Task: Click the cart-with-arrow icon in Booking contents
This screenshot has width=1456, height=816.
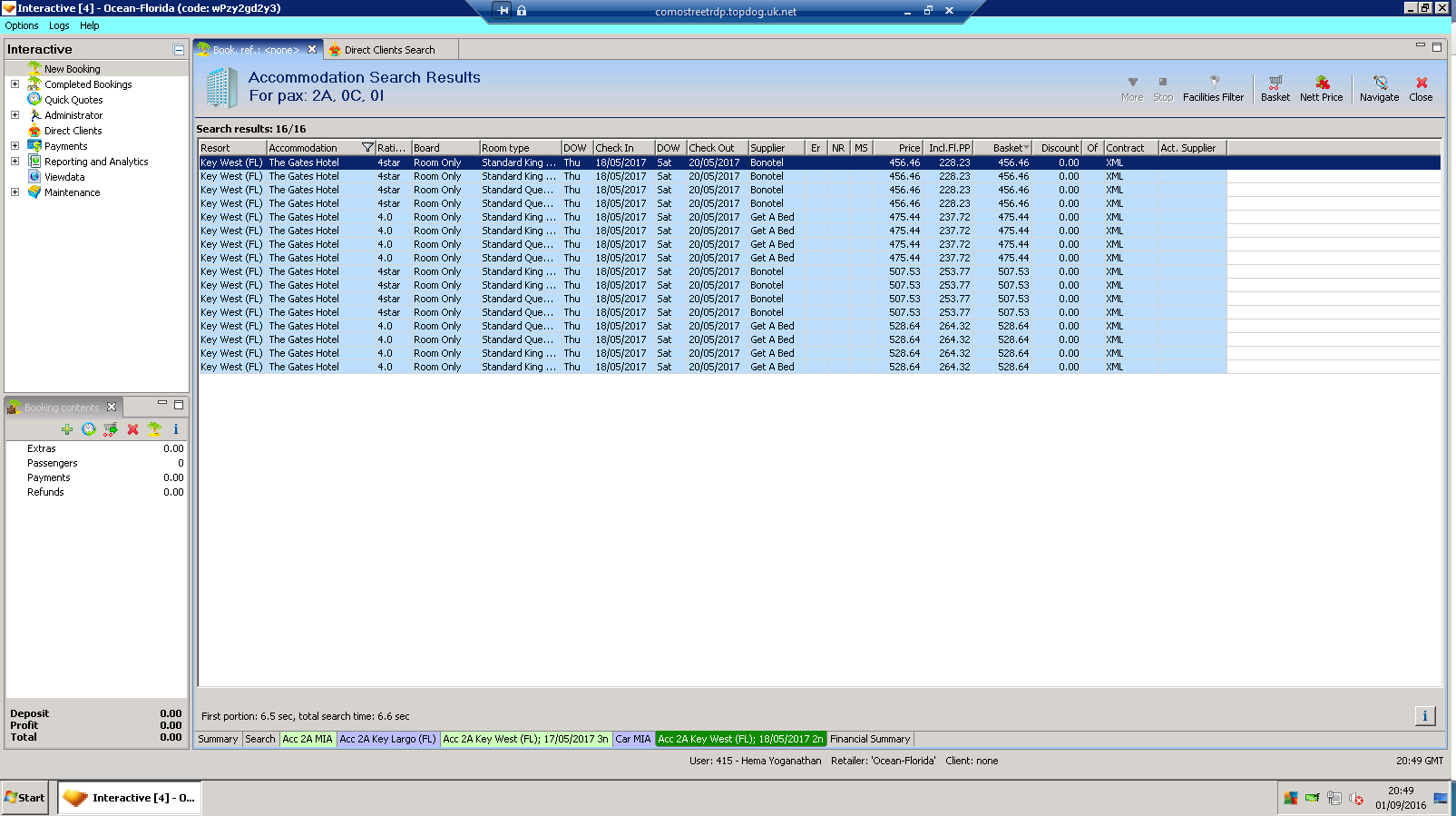Action: coord(111,429)
